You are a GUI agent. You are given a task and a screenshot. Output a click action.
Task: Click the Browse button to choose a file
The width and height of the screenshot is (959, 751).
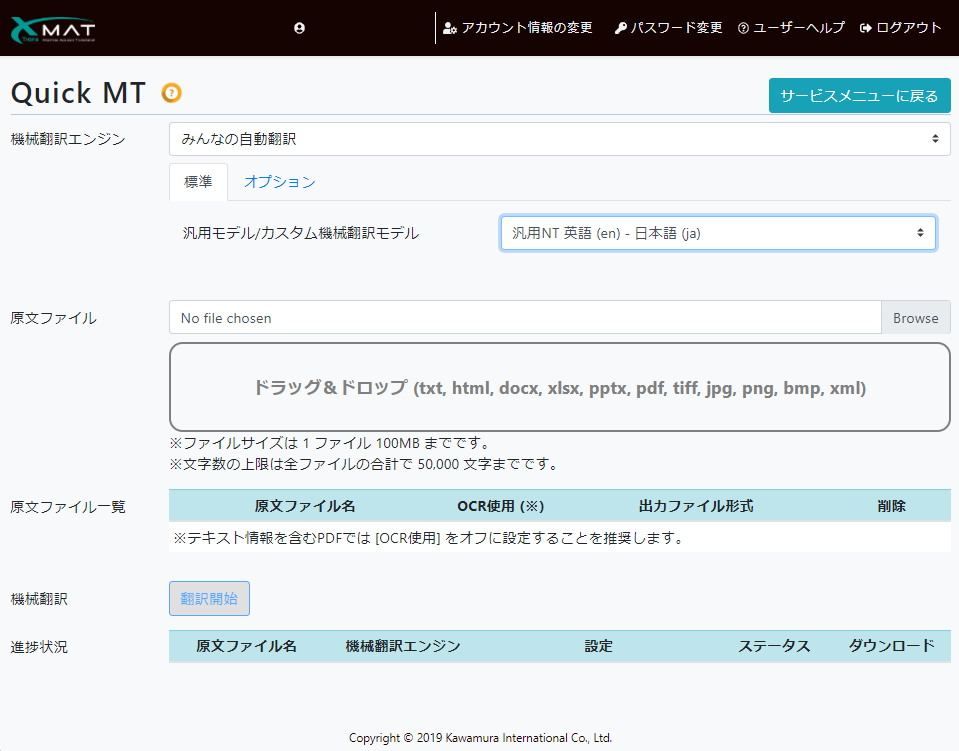click(x=915, y=317)
